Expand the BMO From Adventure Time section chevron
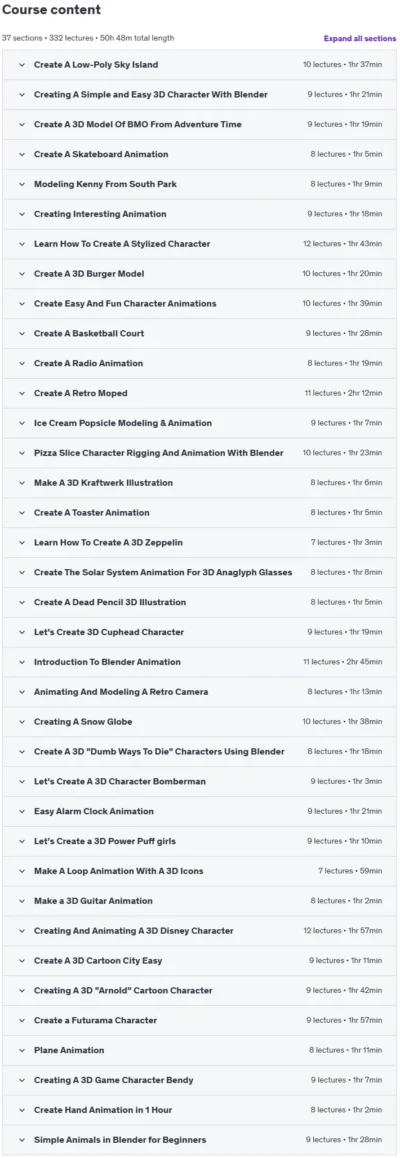This screenshot has height=1158, width=400. point(22,125)
